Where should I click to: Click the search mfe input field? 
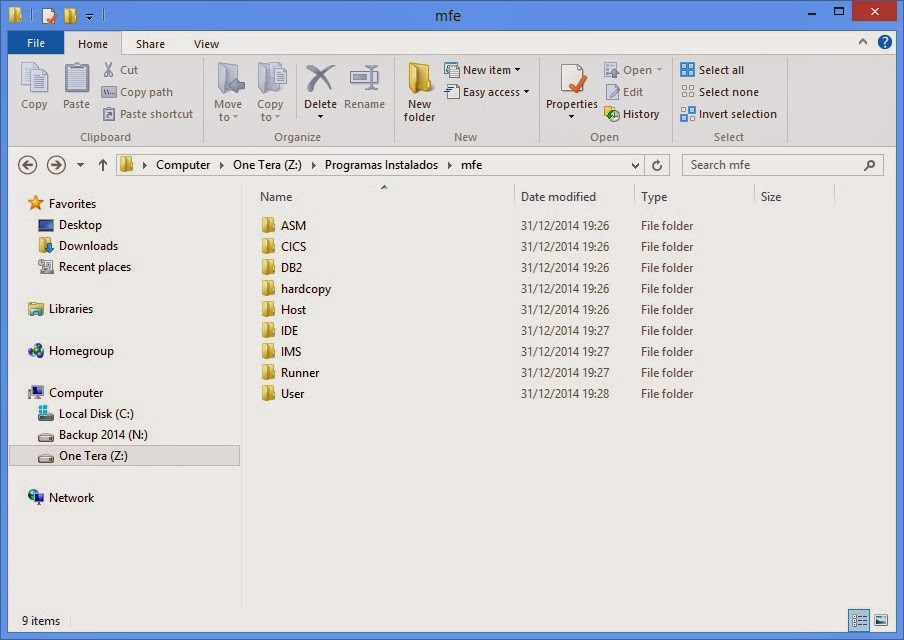click(780, 165)
